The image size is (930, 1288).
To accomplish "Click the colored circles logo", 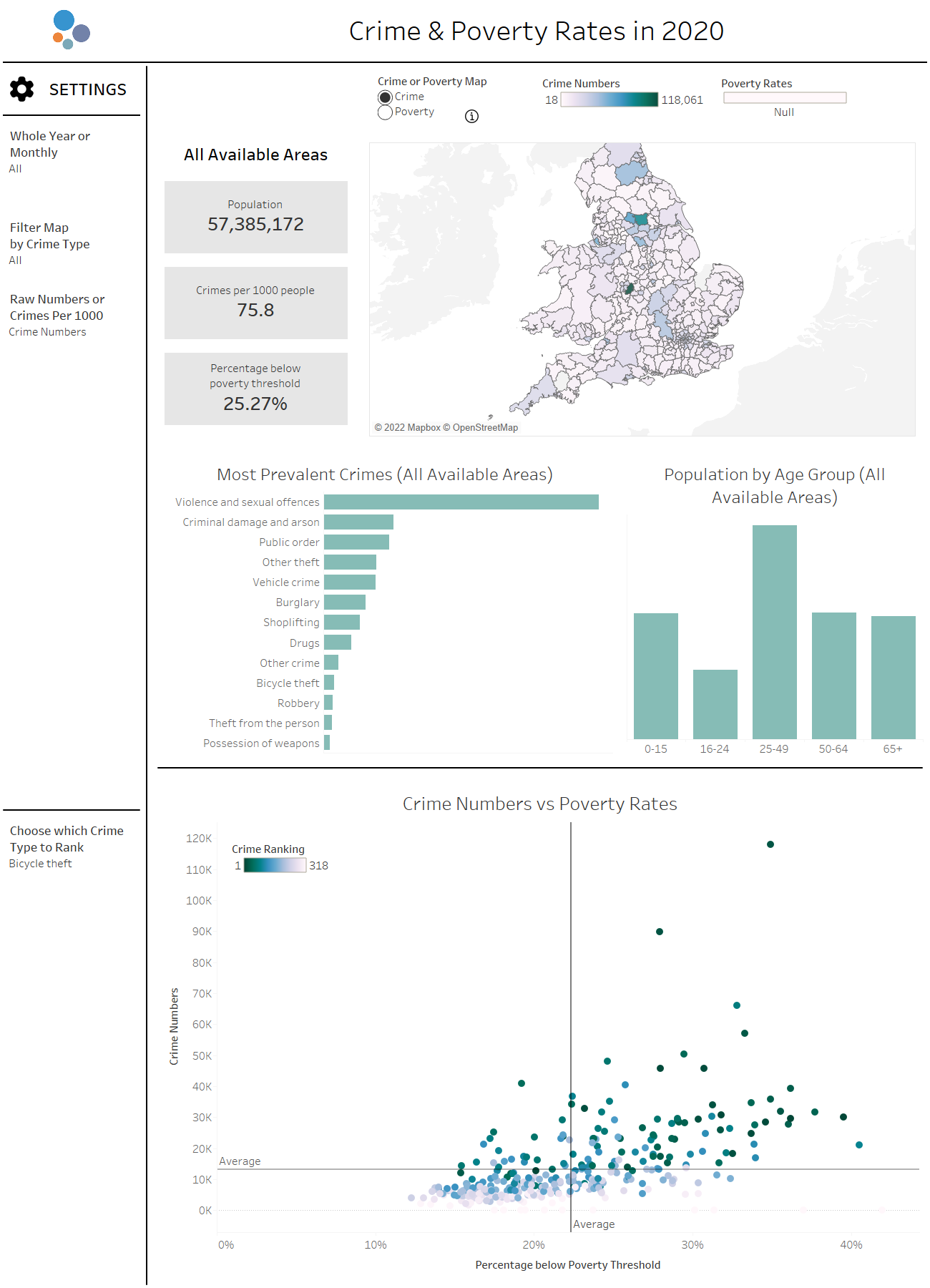I will (71, 30).
